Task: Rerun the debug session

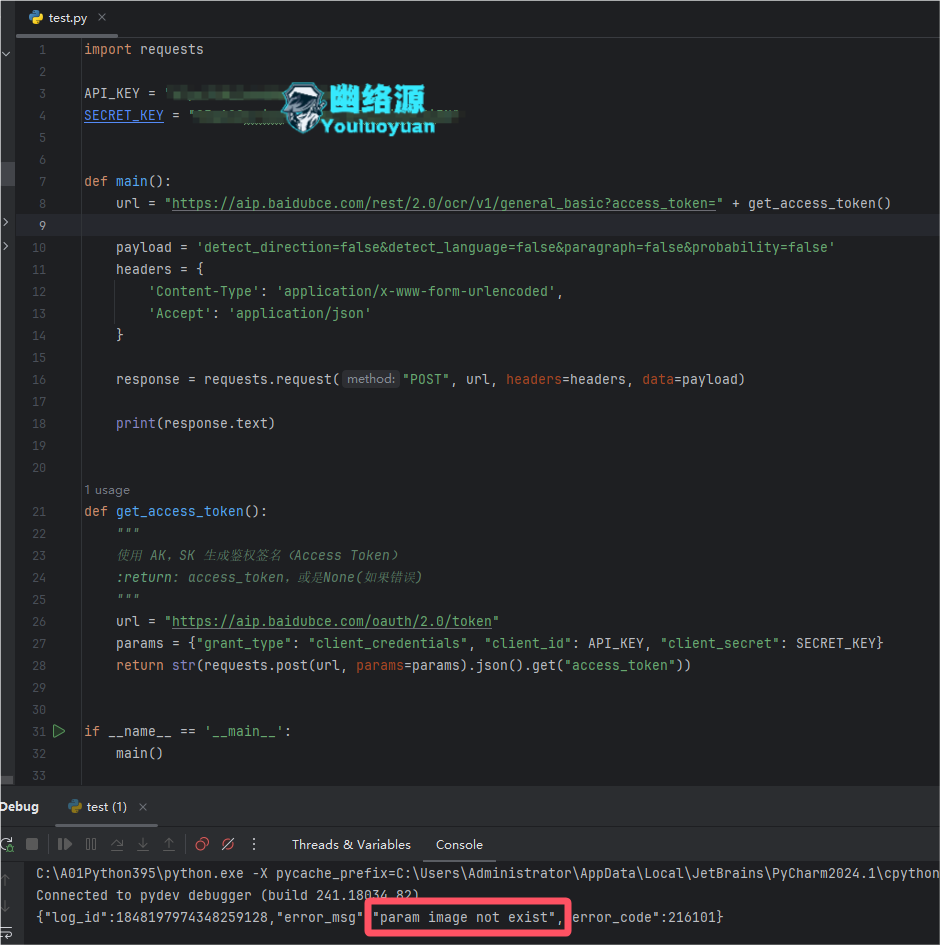Action: (x=9, y=845)
